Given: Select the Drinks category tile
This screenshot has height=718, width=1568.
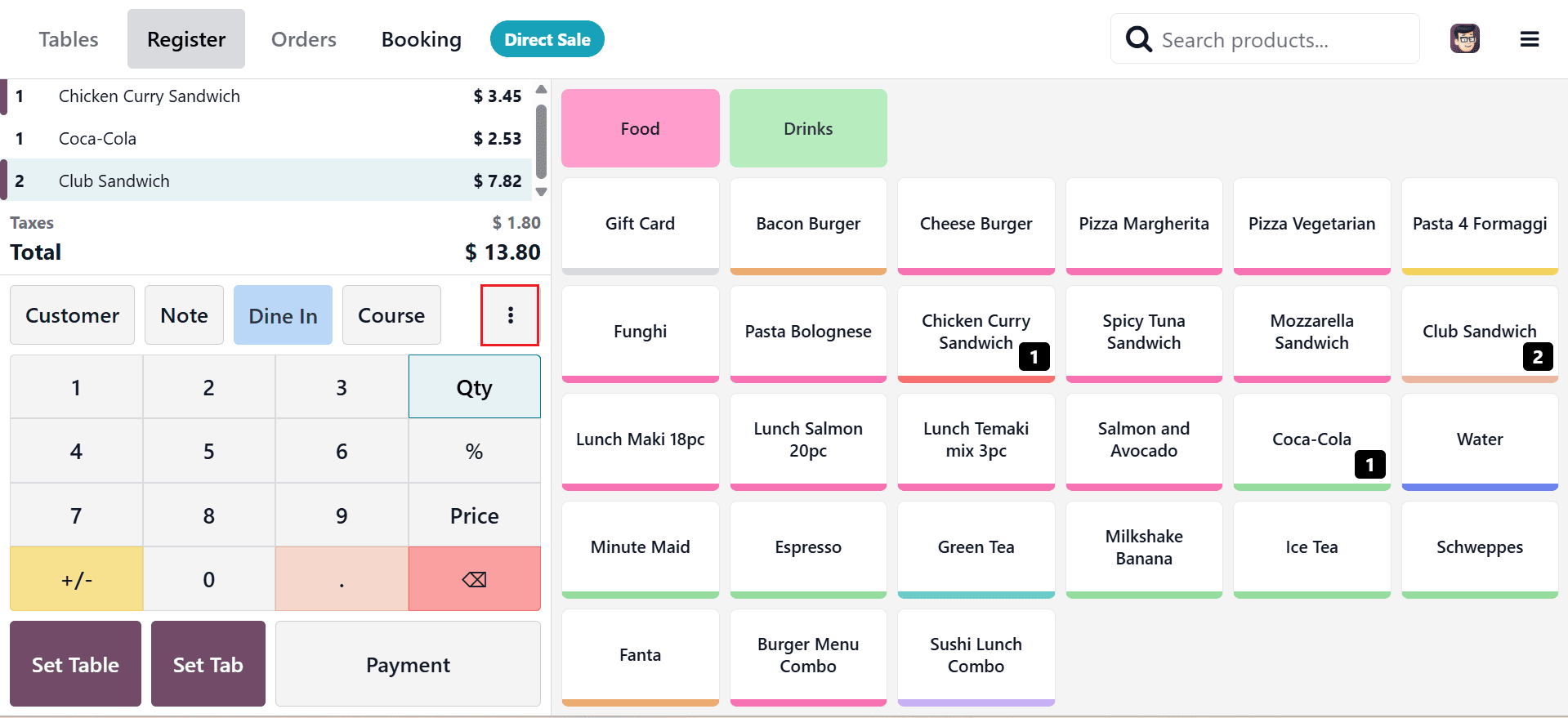Looking at the screenshot, I should click(x=808, y=128).
